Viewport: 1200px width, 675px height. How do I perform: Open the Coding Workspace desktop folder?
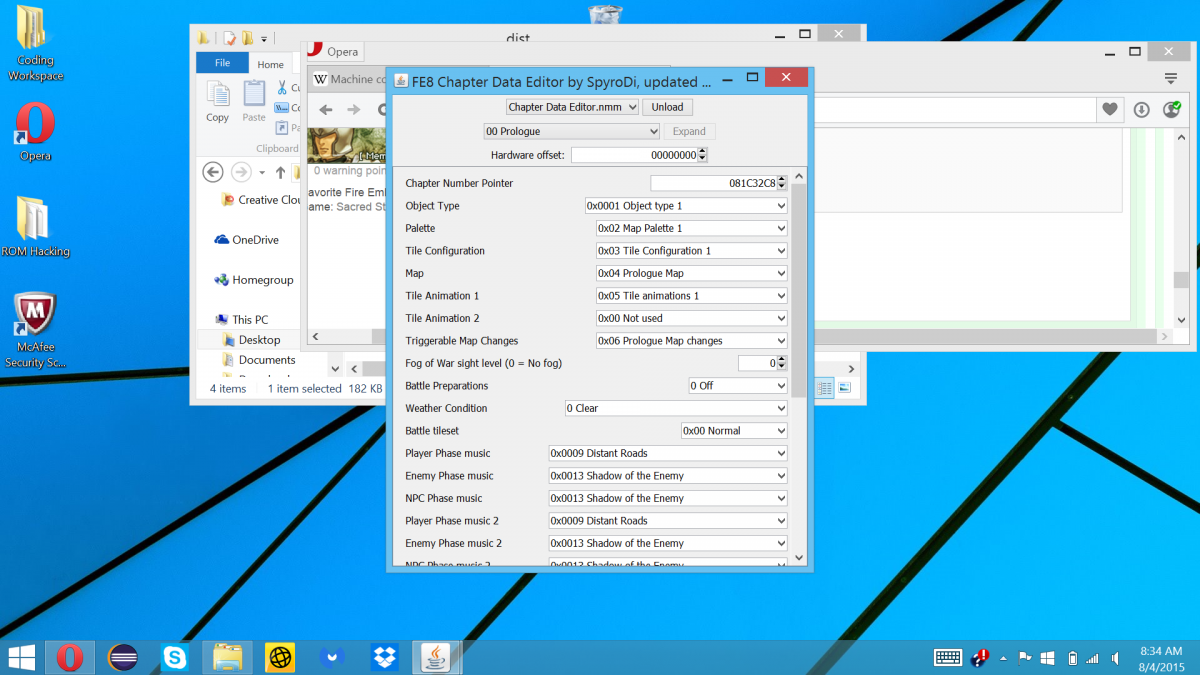(35, 44)
